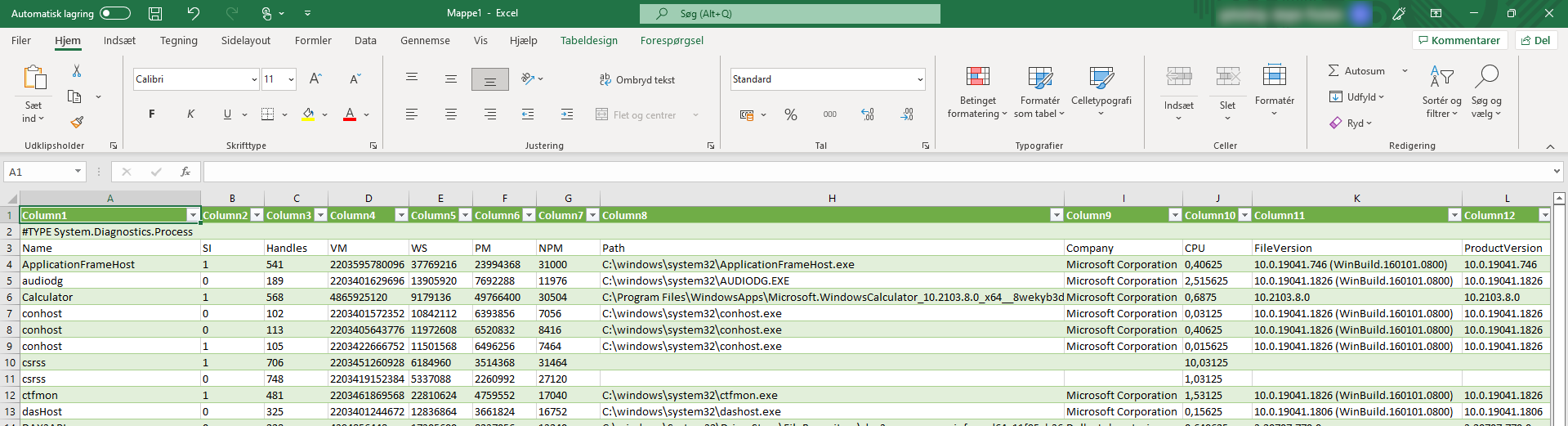Toggle italic K formatting button
This screenshot has width=1568, height=426.
[190, 114]
